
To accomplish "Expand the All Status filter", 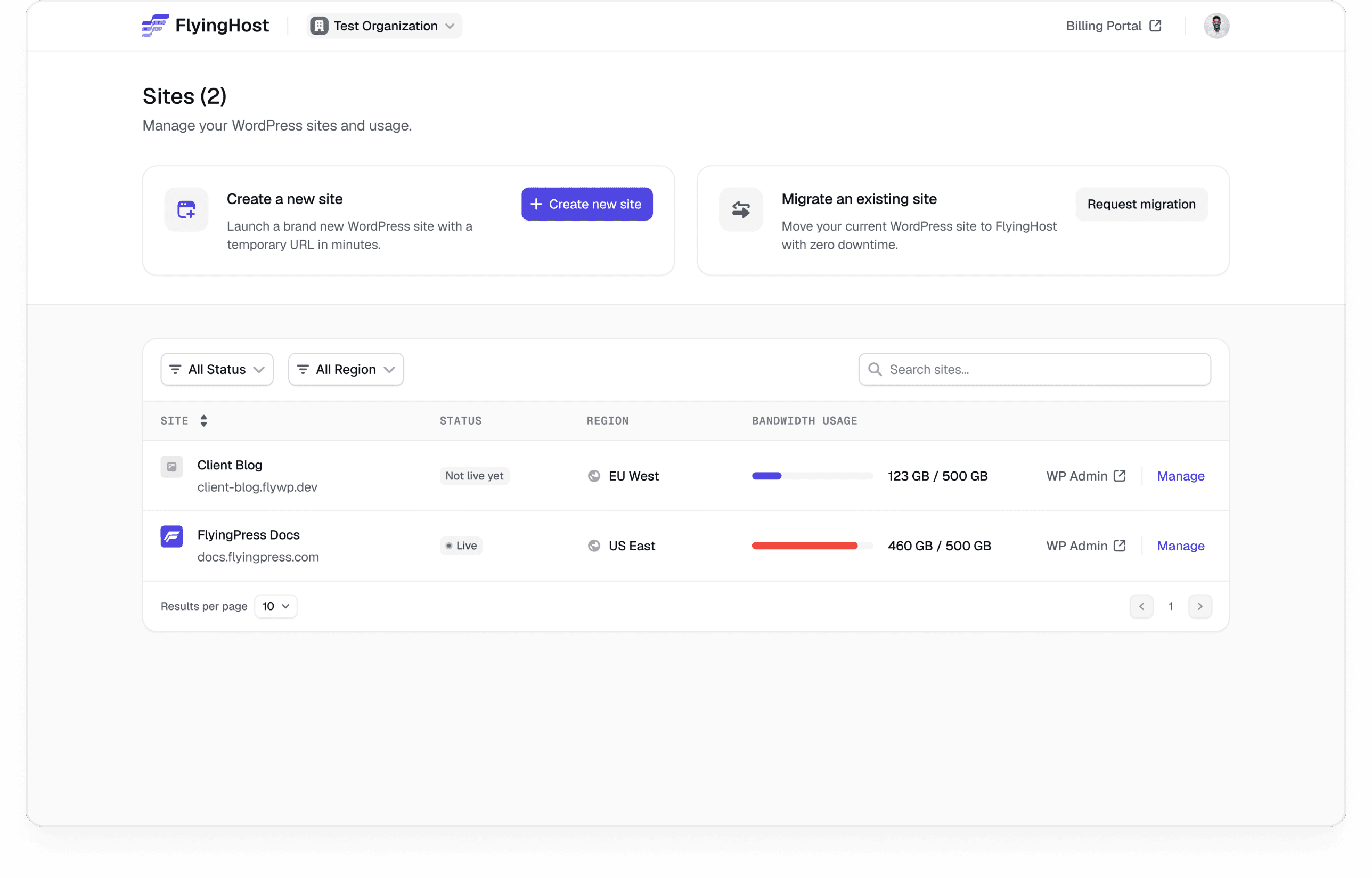I will tap(217, 369).
